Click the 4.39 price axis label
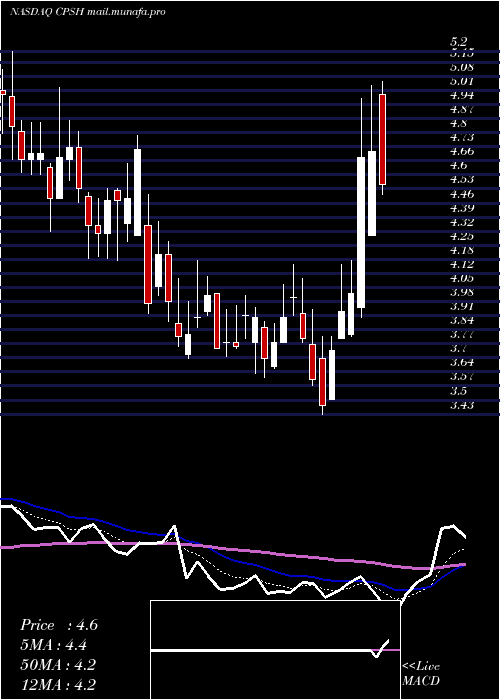 [462, 208]
